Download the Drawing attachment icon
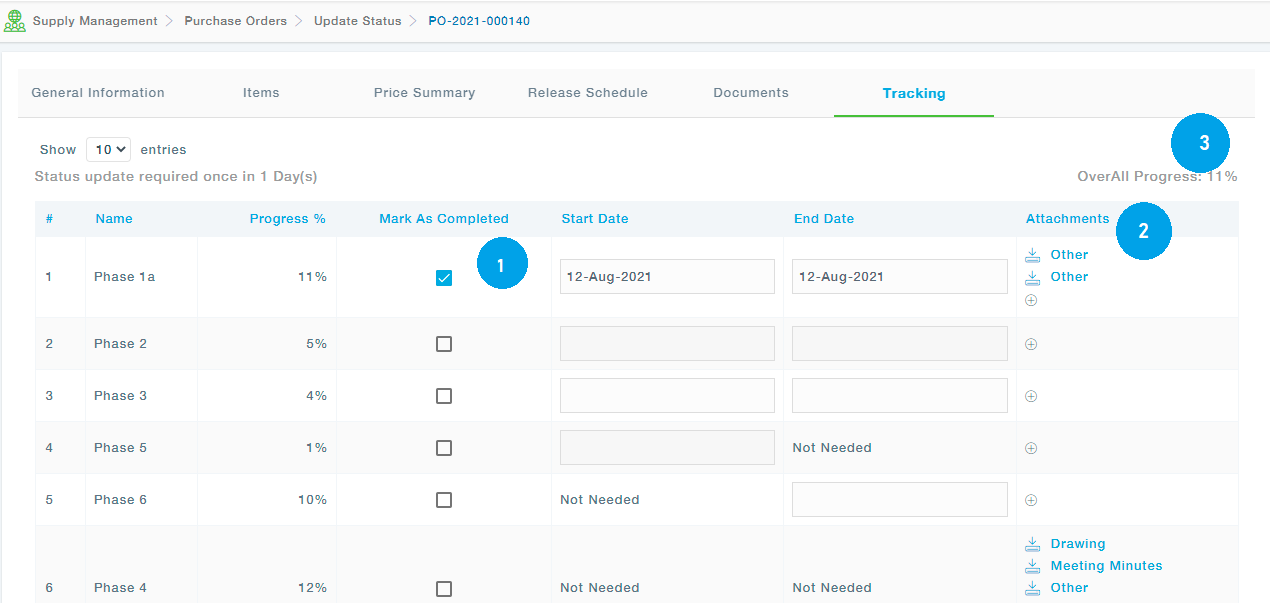Viewport: 1270px width, 603px height. 1033,544
